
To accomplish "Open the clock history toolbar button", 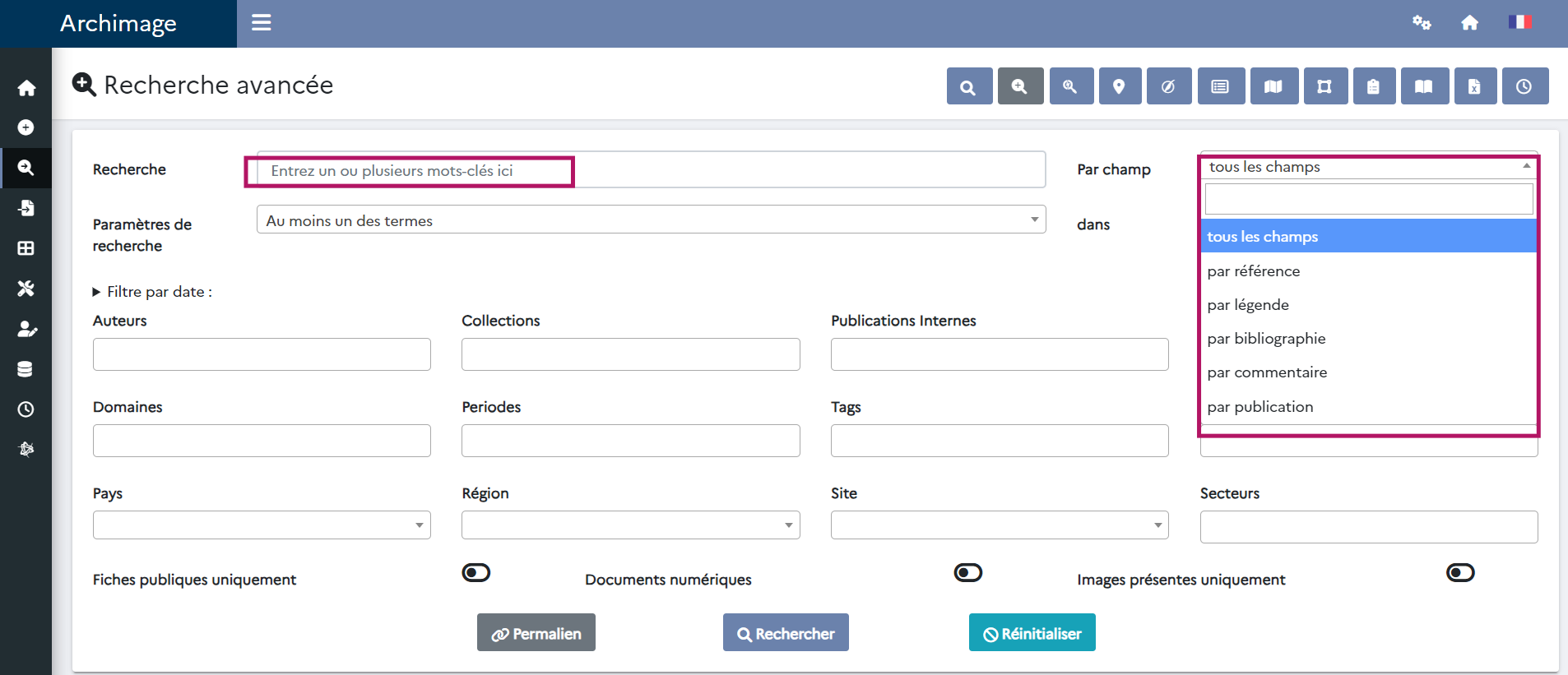I will (1525, 86).
